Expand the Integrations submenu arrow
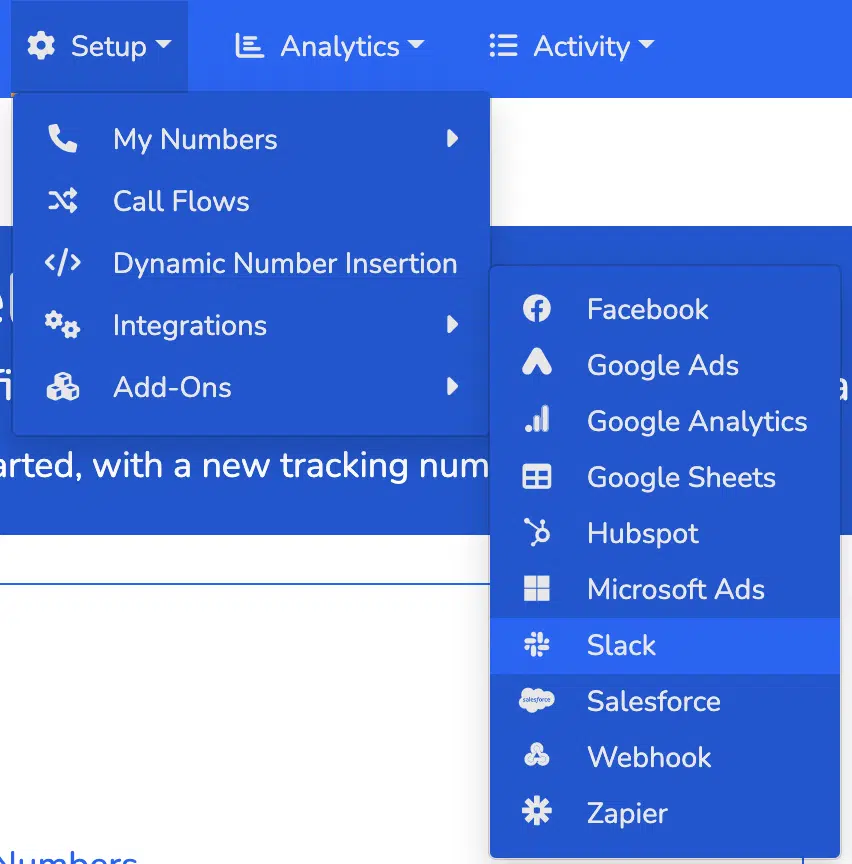 click(x=452, y=325)
